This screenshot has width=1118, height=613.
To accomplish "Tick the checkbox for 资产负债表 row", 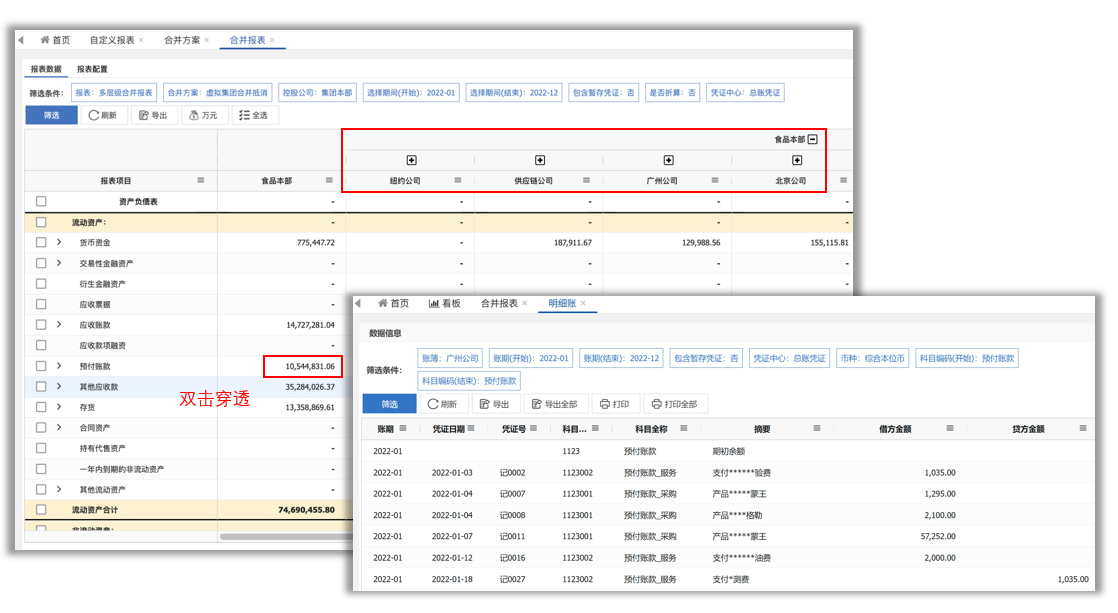I will (x=41, y=201).
